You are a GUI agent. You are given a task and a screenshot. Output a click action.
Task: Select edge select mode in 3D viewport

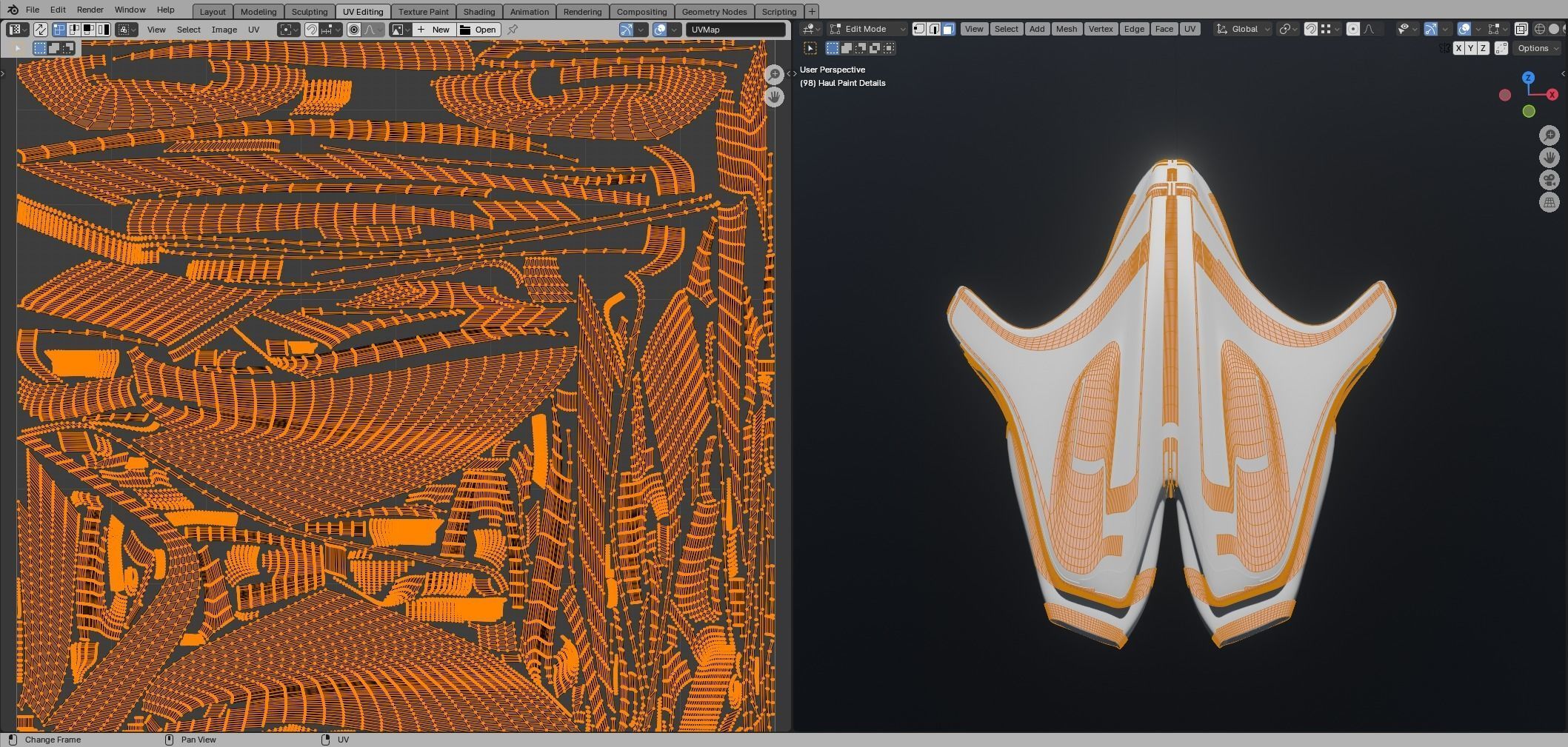point(934,29)
